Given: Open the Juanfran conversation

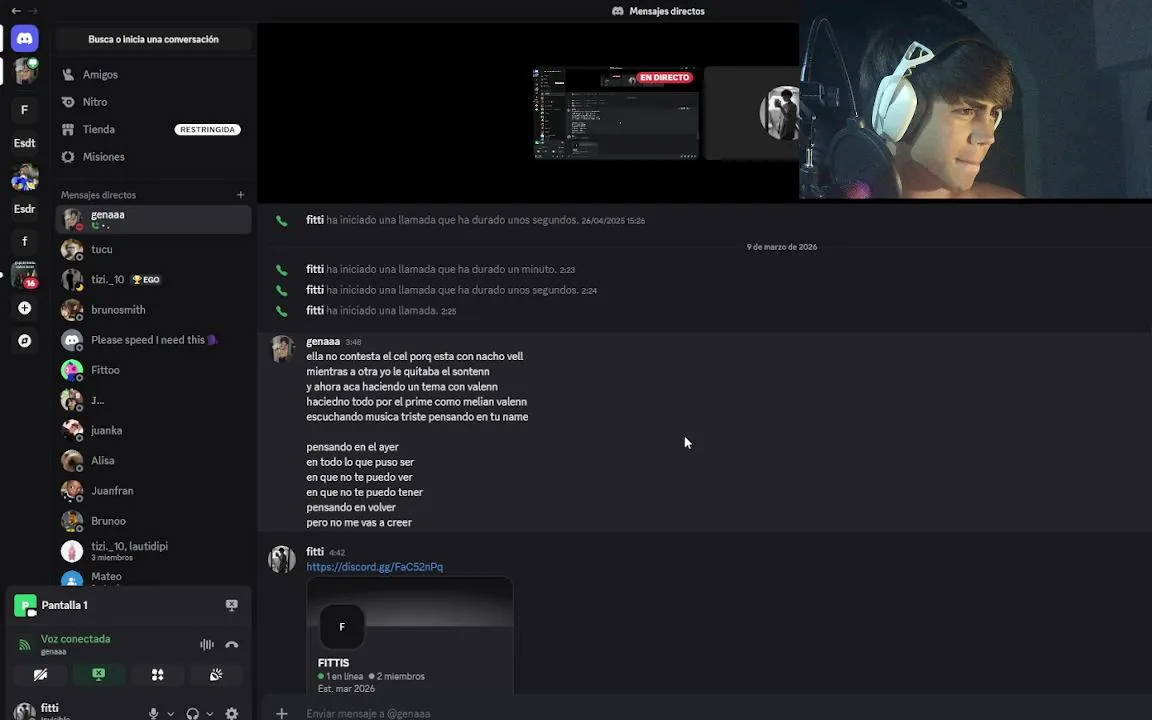Looking at the screenshot, I should click(x=154, y=491).
